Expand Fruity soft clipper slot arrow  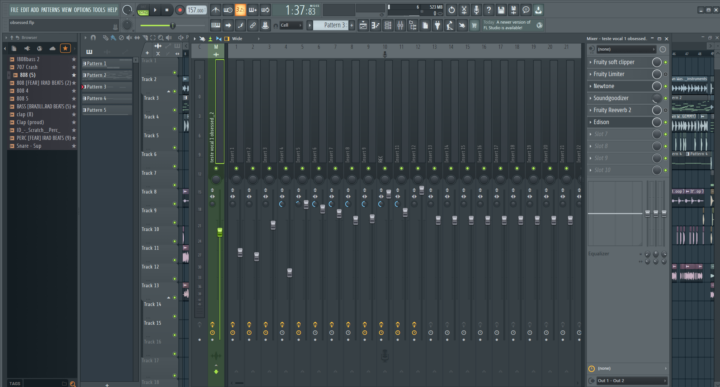coord(591,62)
